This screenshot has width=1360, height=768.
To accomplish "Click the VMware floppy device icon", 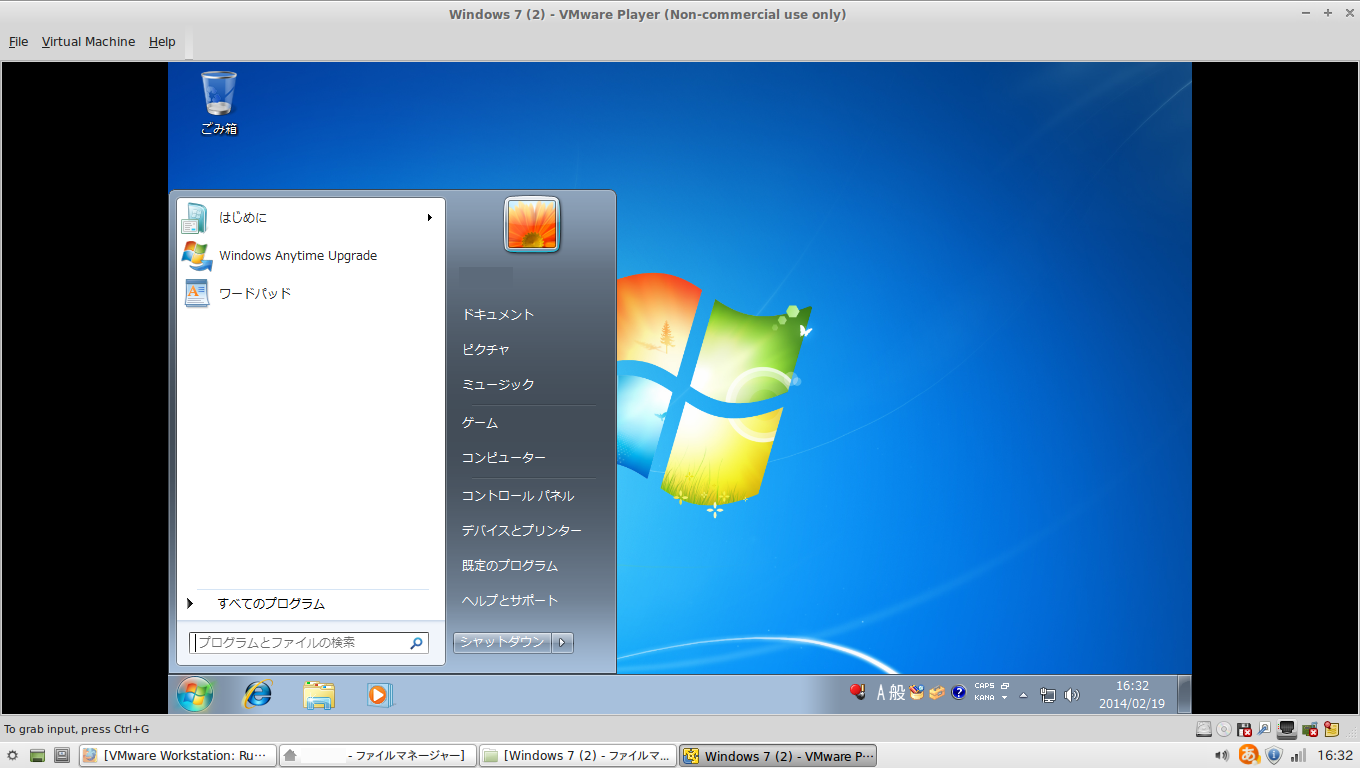I will point(1245,729).
